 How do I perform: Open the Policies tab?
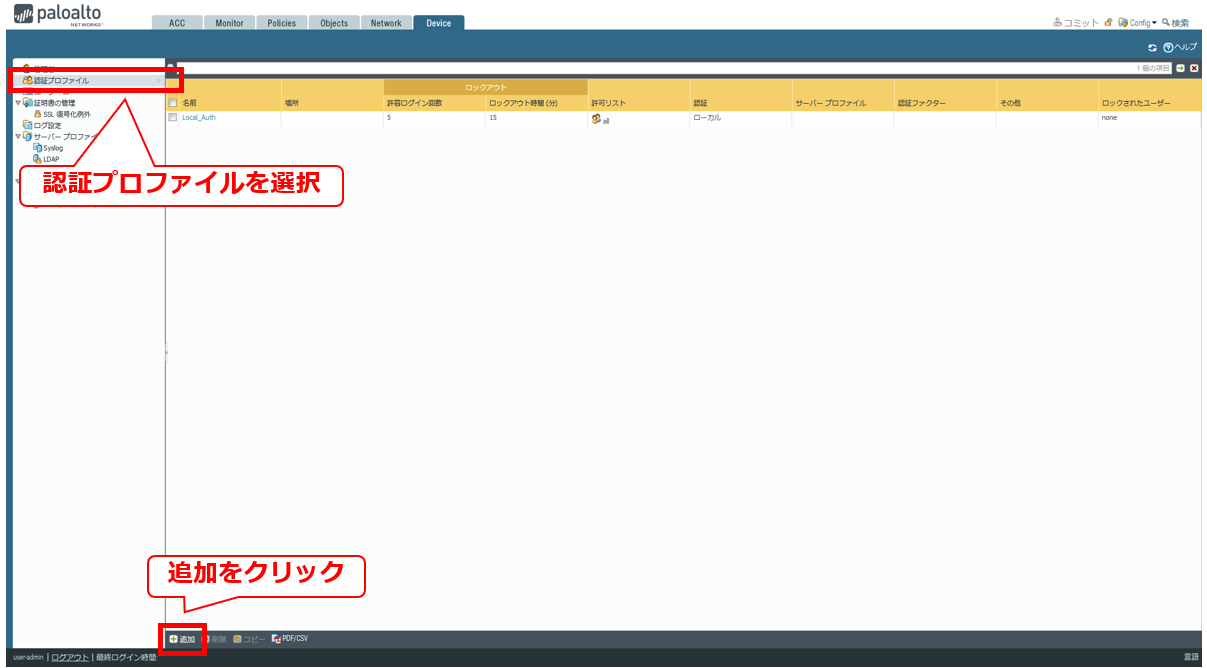pyautogui.click(x=281, y=23)
